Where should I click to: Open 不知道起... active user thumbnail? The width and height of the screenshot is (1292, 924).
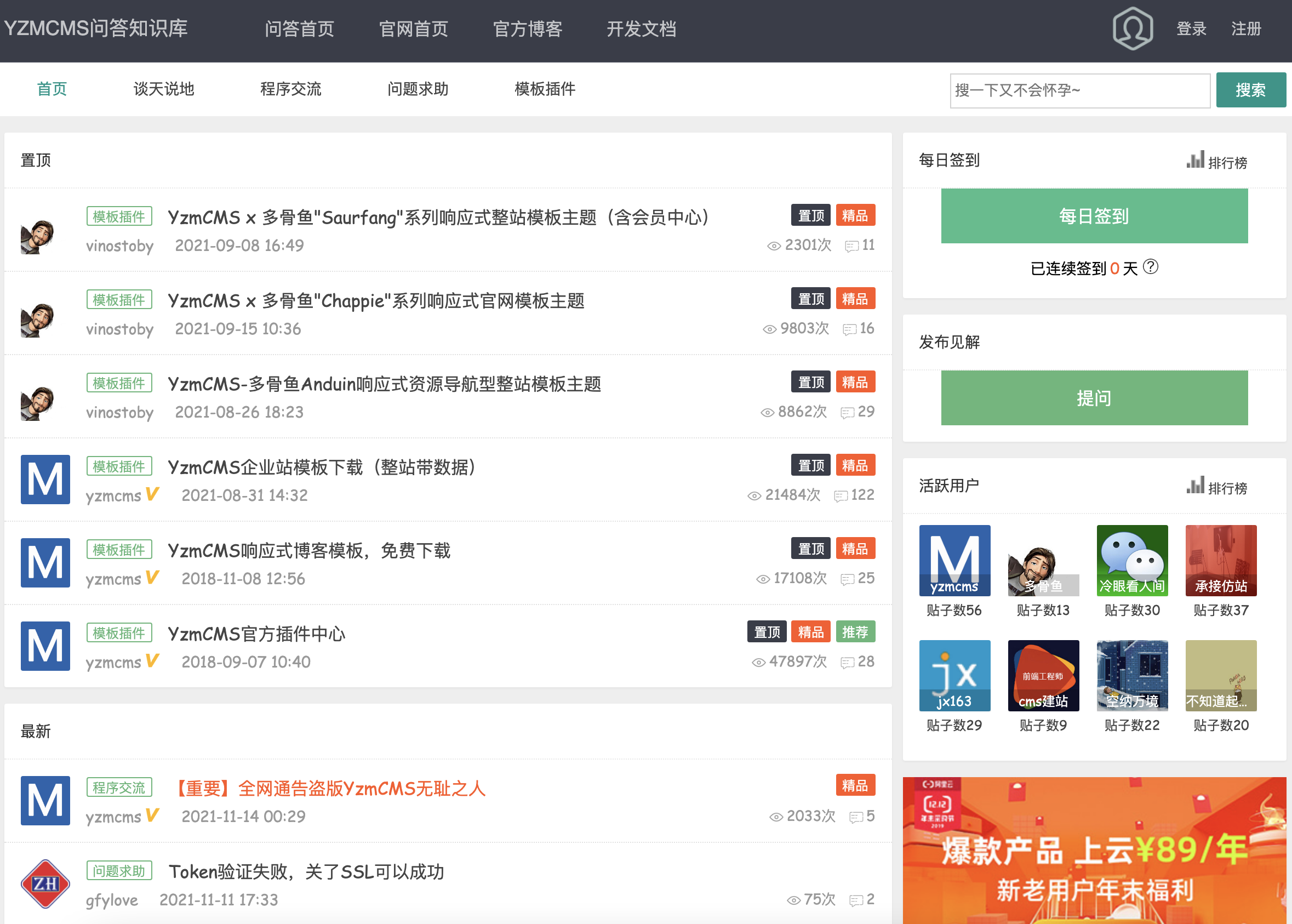(x=1221, y=675)
